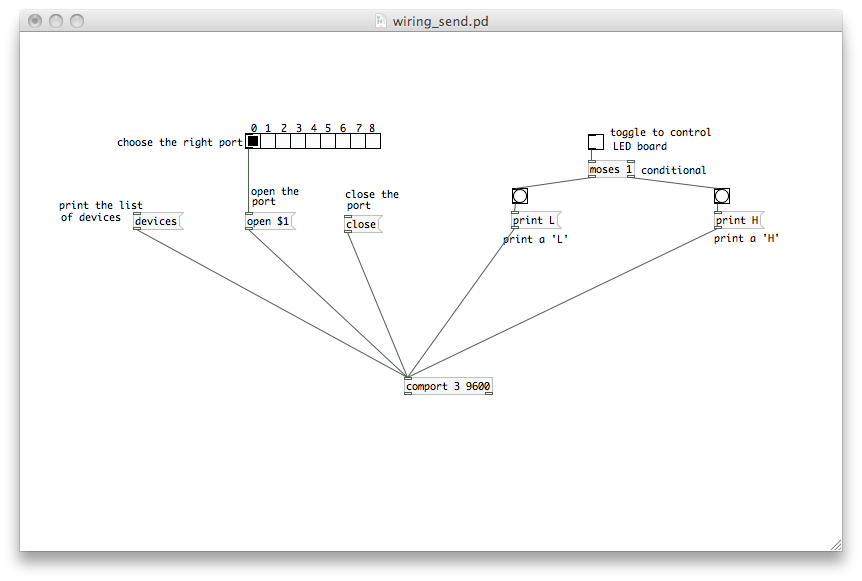The width and height of the screenshot is (862, 581).
Task: Send the print H message
Action: pyautogui.click(x=737, y=220)
